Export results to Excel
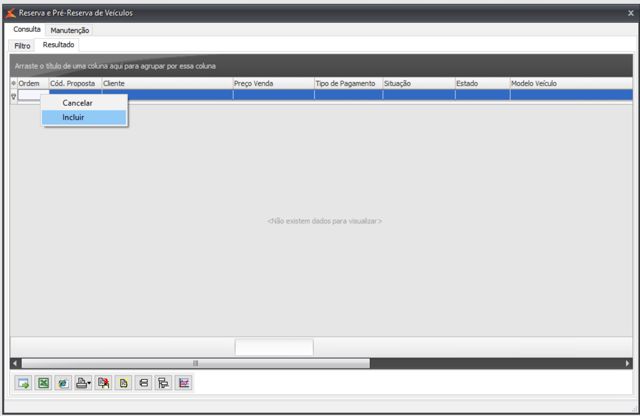Screen dimensions: 640x416 coord(43,383)
